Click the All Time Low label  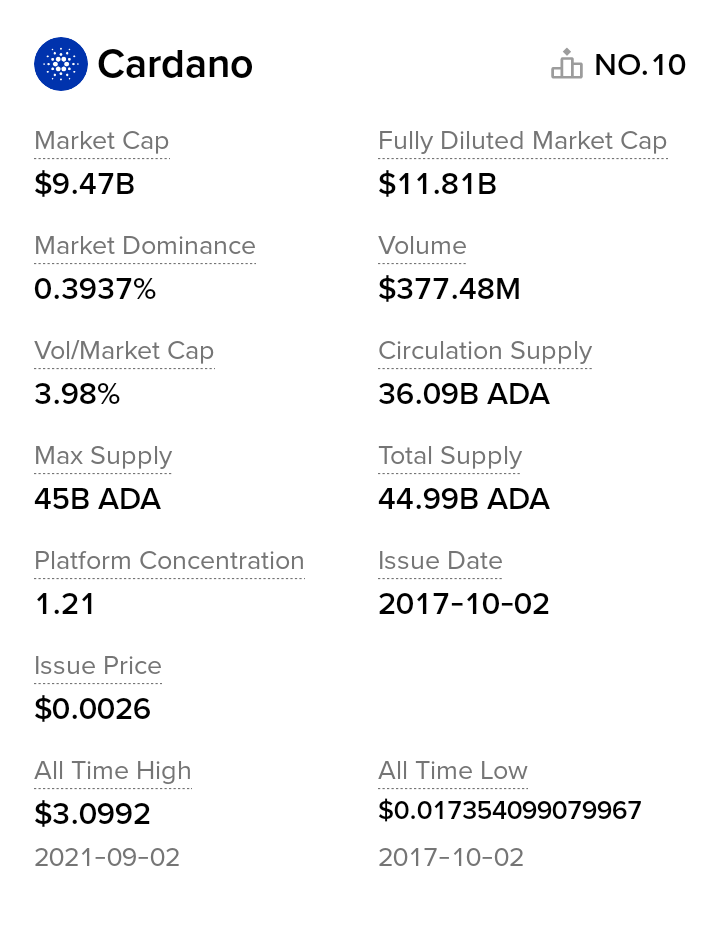pyautogui.click(x=453, y=771)
